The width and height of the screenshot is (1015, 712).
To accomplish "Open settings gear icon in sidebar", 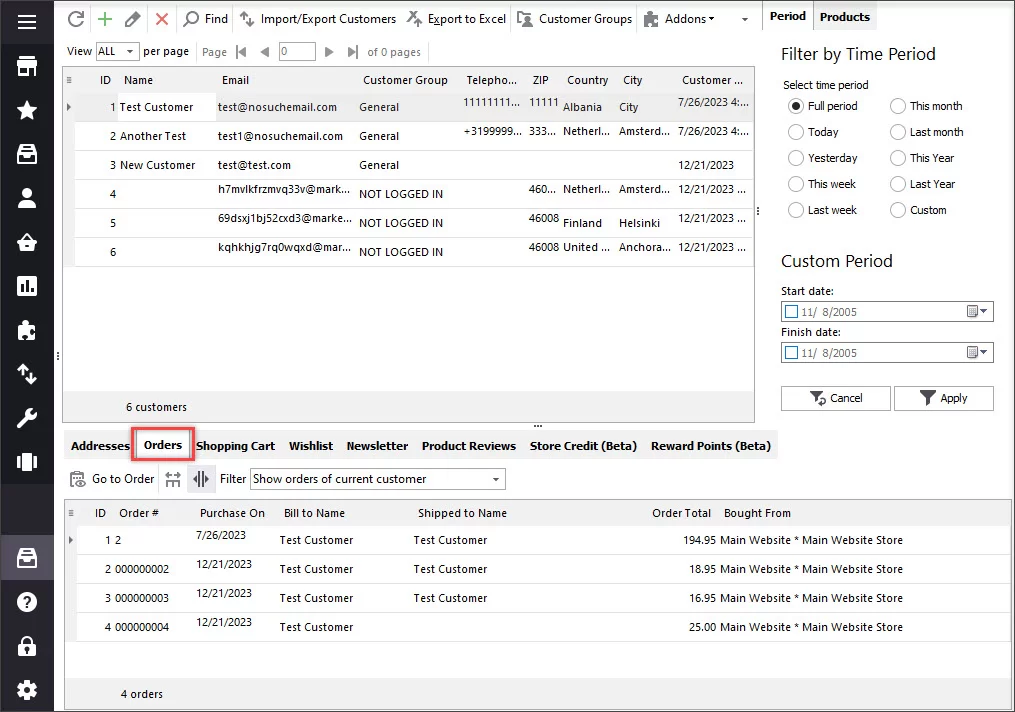I will tap(27, 690).
